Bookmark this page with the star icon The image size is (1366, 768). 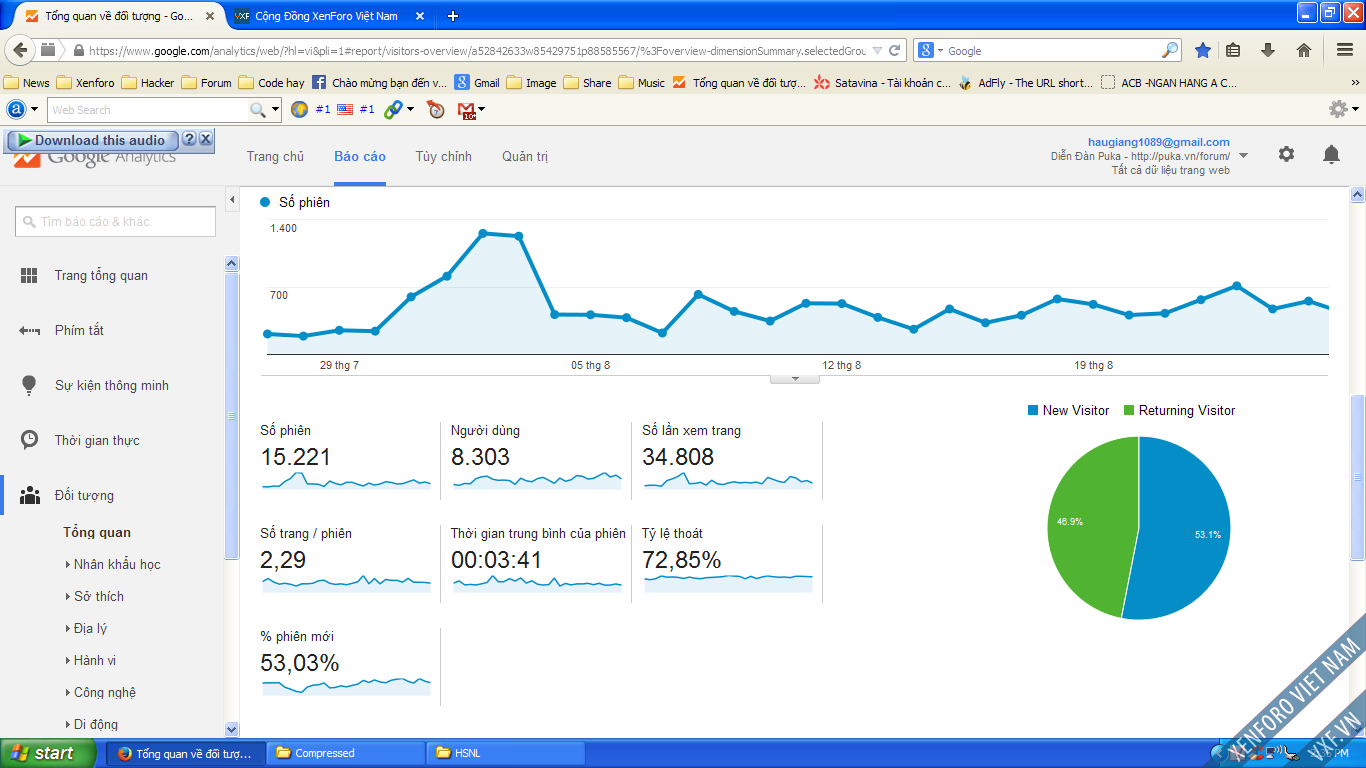(1203, 50)
